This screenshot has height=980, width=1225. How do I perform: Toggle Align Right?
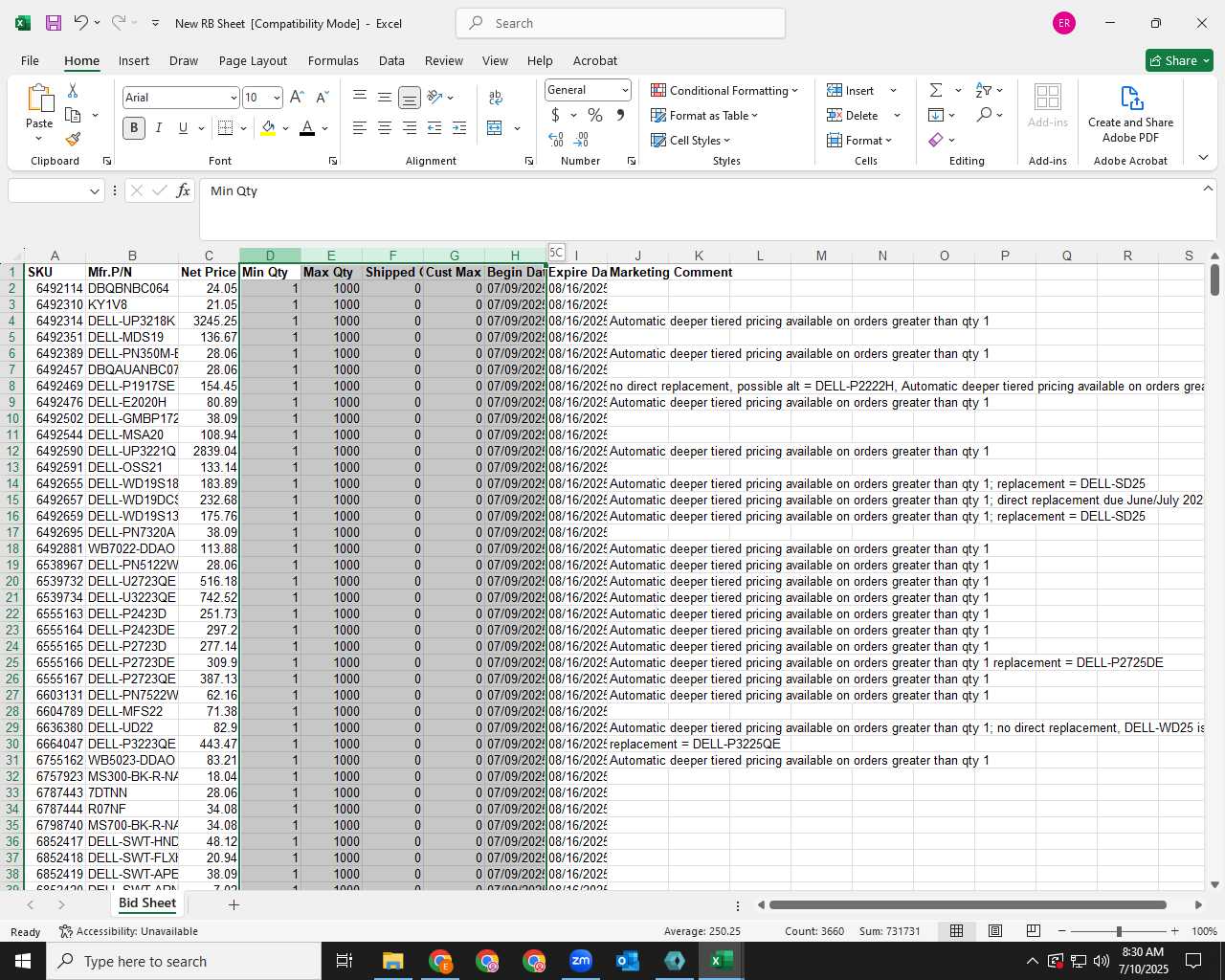(x=410, y=128)
